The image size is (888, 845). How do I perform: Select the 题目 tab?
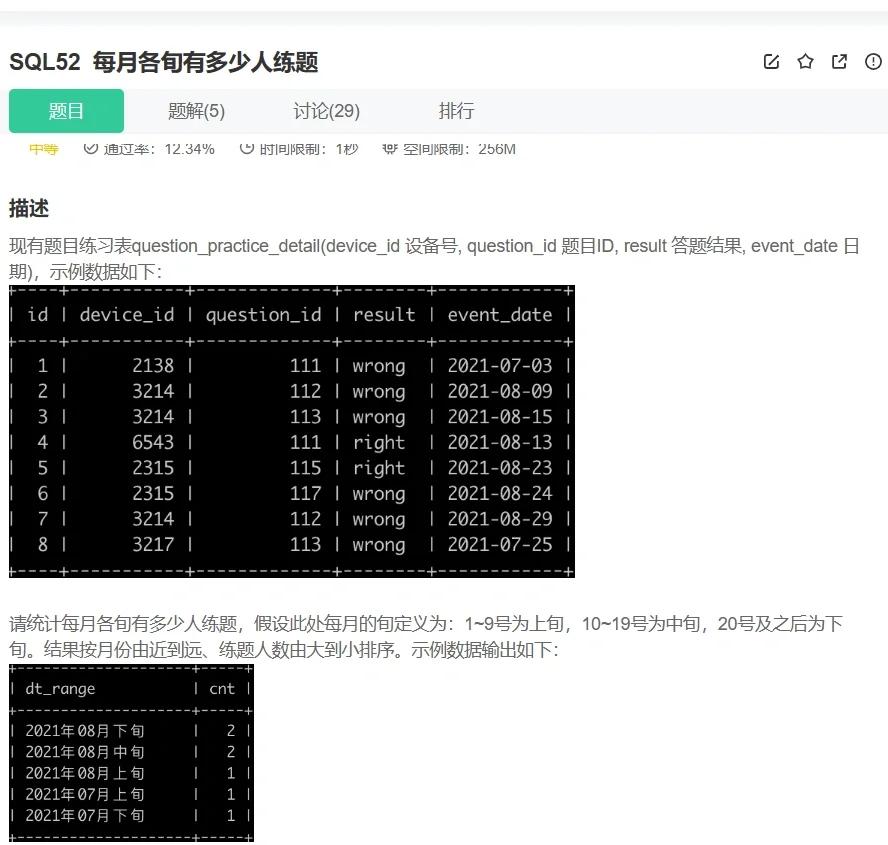pyautogui.click(x=66, y=111)
